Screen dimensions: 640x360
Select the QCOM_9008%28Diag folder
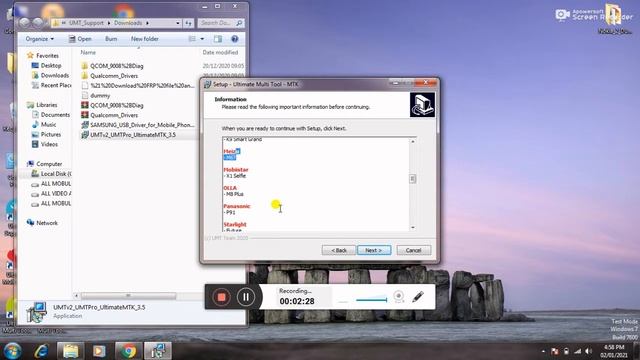click(116, 66)
